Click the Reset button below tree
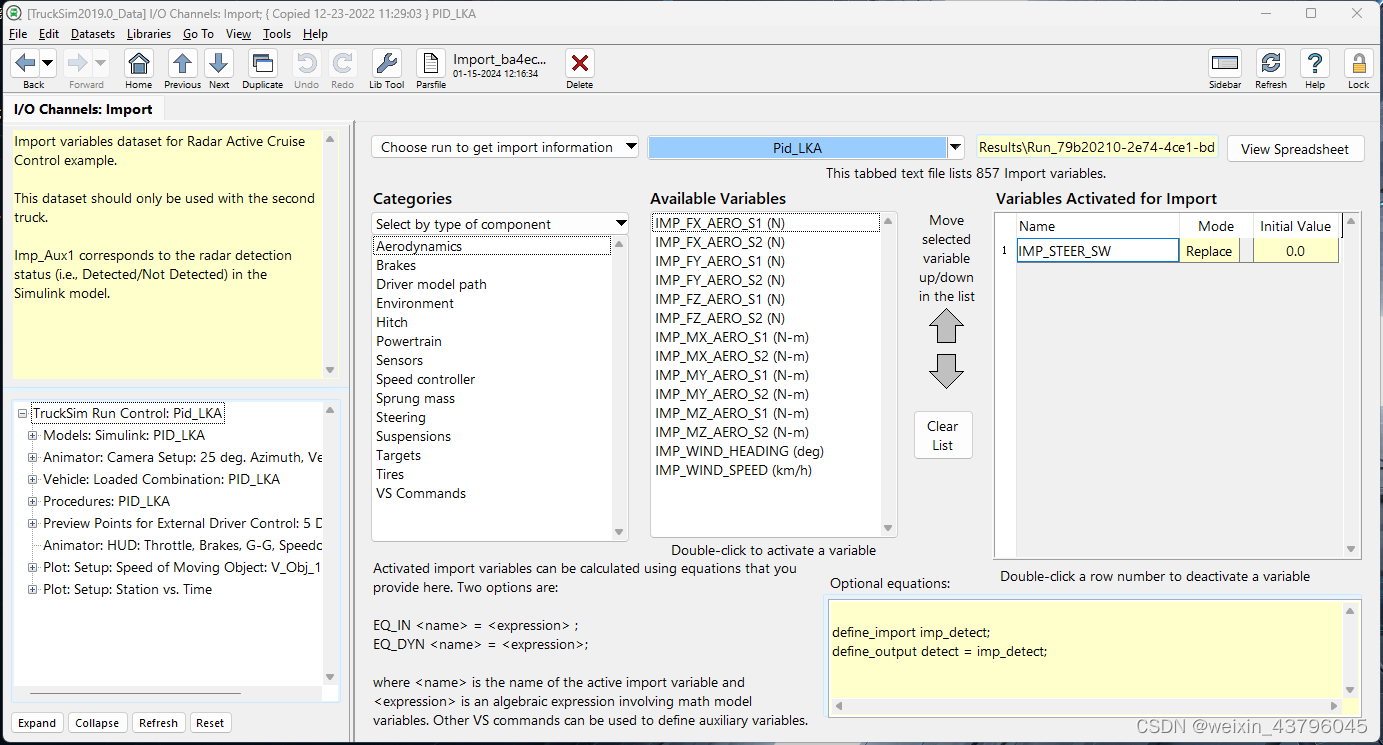Screen dimensions: 1383x745 click(210, 723)
